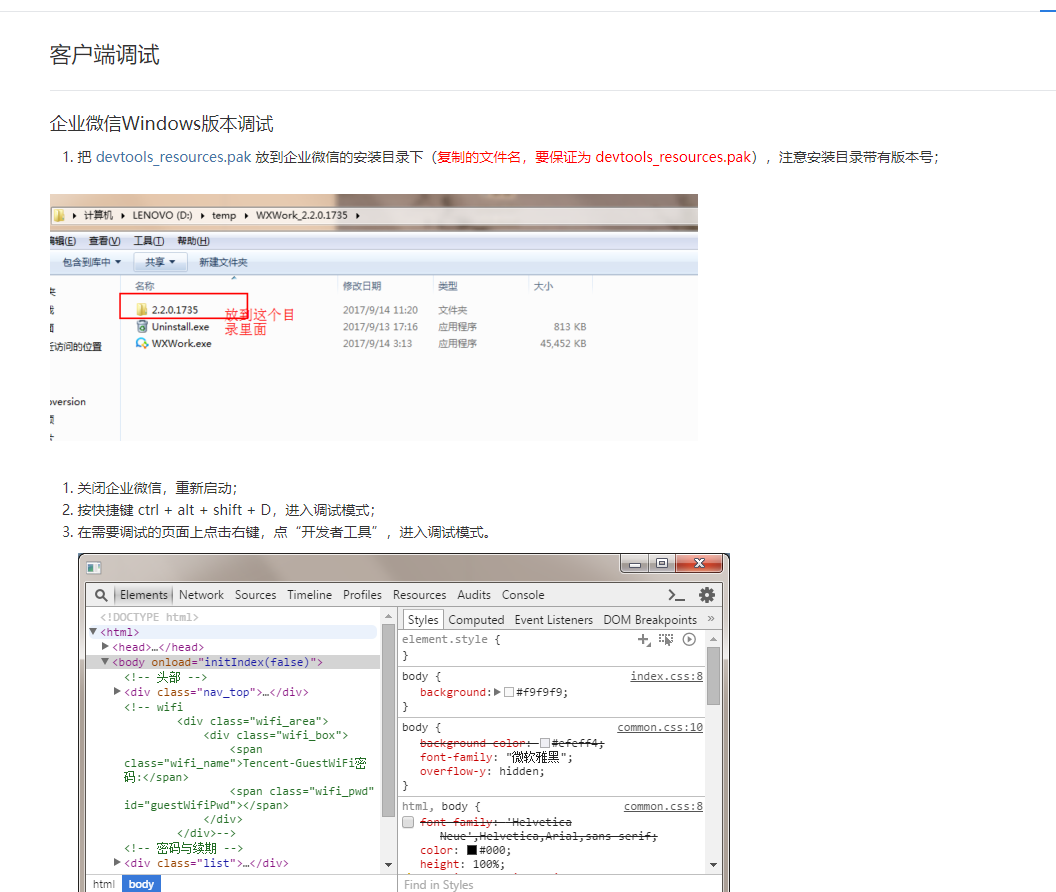Open the Sources tab
The width and height of the screenshot is (1056, 892).
(255, 595)
